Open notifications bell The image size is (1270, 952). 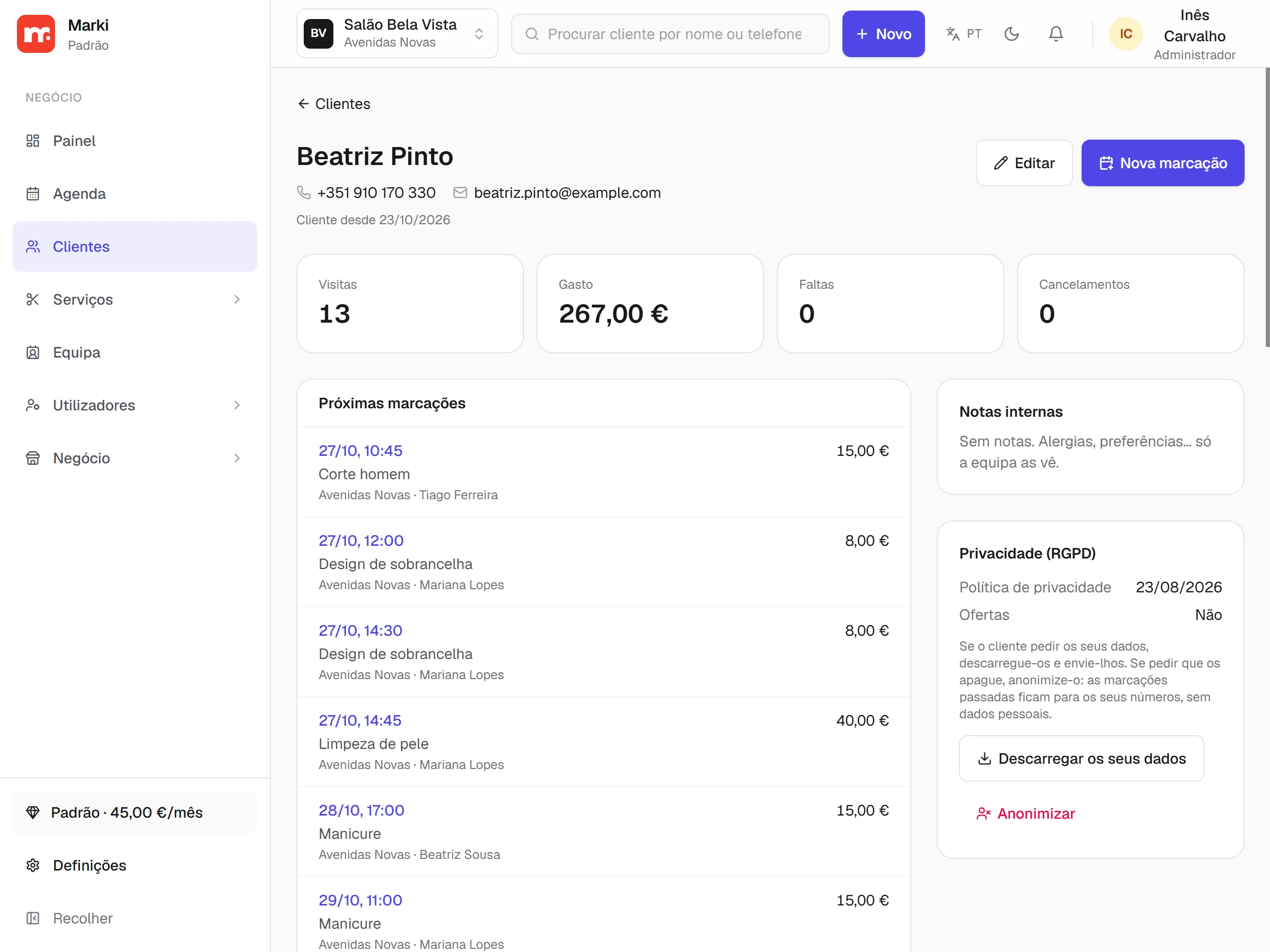coord(1055,34)
